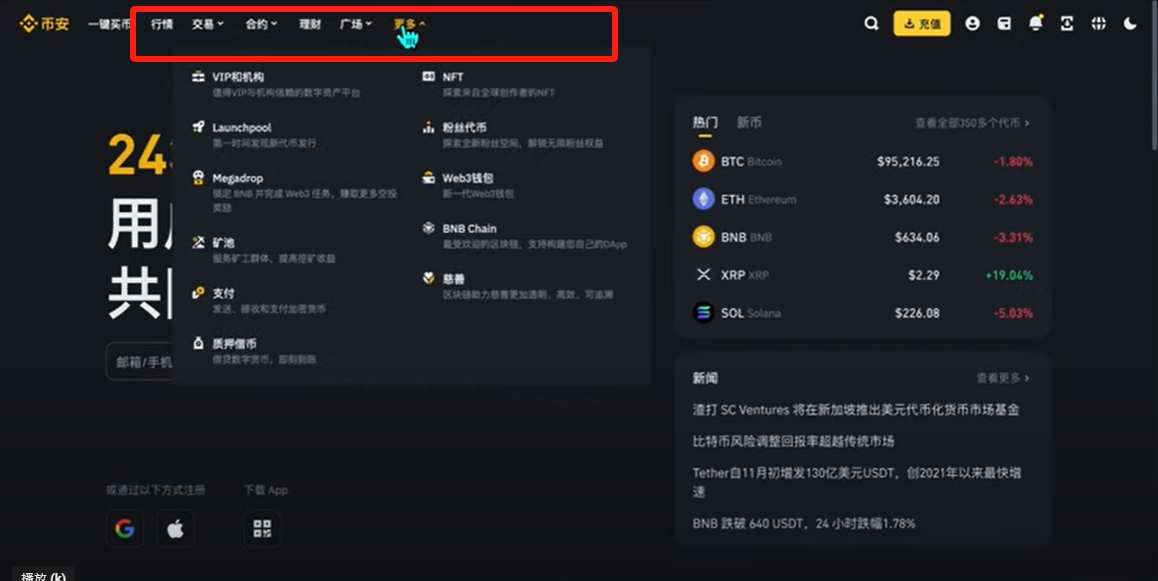Click the yellow 充值 button
This screenshot has height=581, width=1158.
click(x=922, y=24)
